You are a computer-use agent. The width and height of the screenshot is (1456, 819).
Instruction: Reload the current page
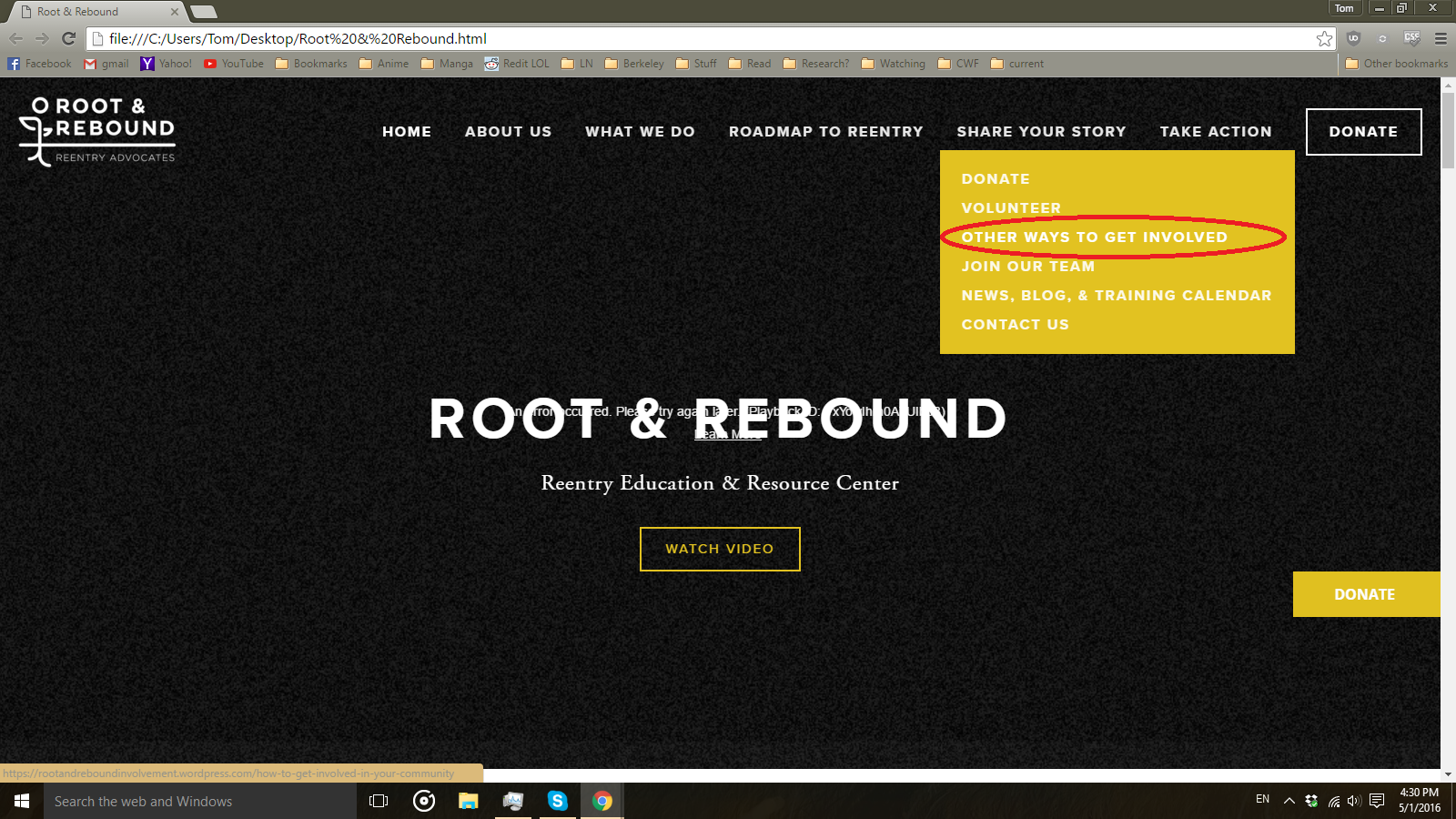68,38
